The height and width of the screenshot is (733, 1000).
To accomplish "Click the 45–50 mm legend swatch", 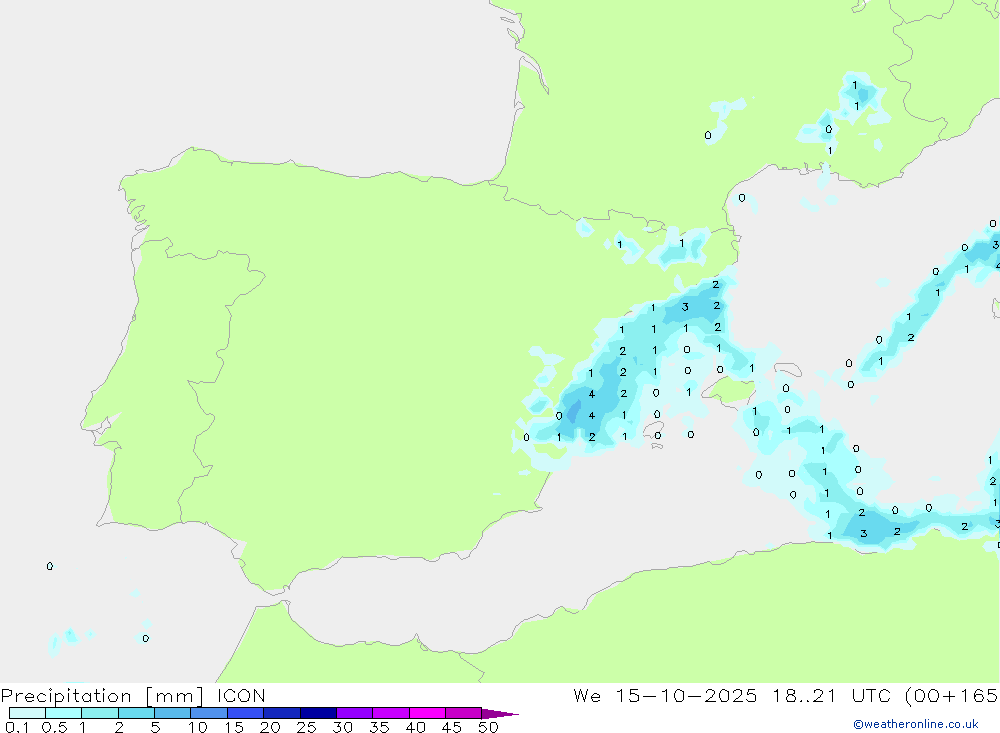I will (464, 713).
